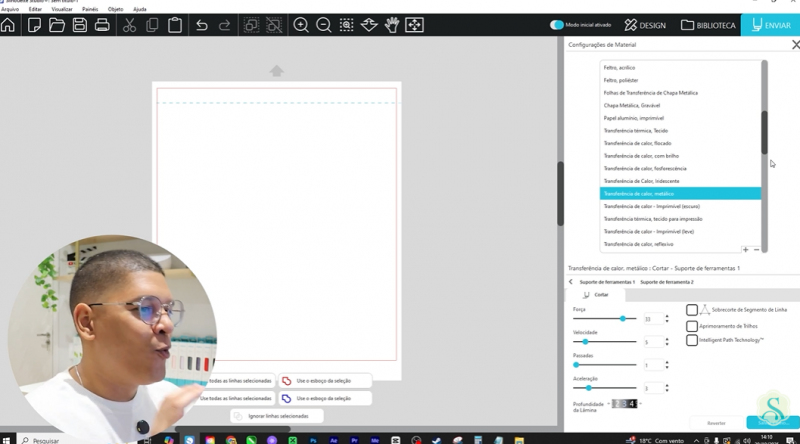This screenshot has height=444, width=800.
Task: Click the Undo arrow
Action: [202, 25]
